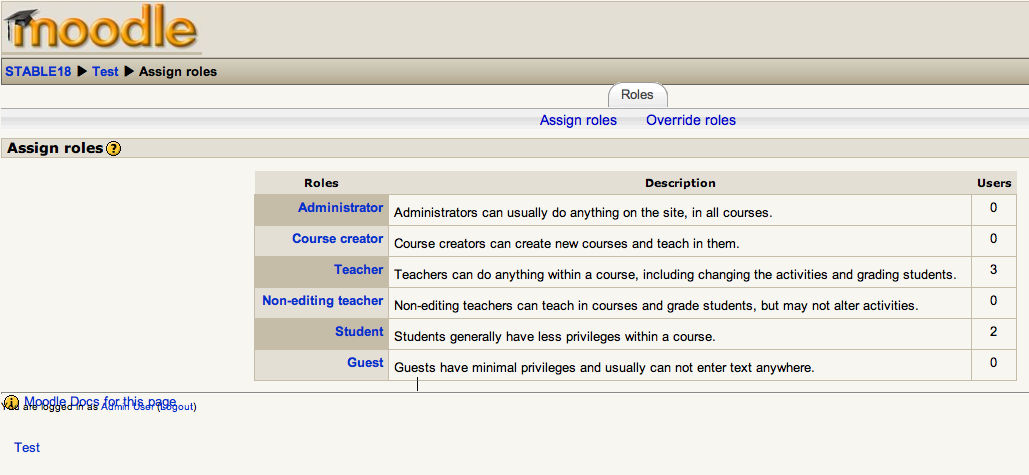The width and height of the screenshot is (1029, 475).
Task: Click the Administrator users count of 0
Action: 994,207
